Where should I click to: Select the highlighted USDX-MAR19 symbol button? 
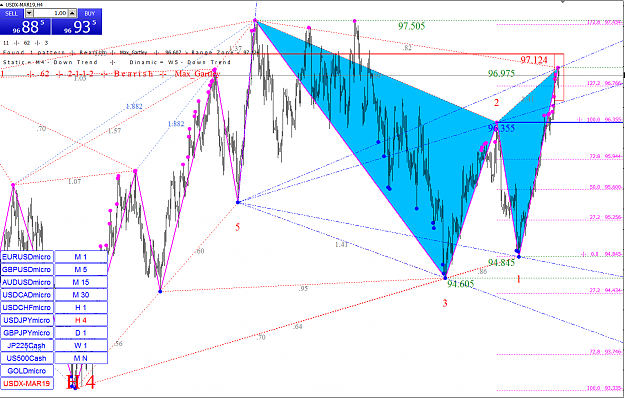point(27,384)
